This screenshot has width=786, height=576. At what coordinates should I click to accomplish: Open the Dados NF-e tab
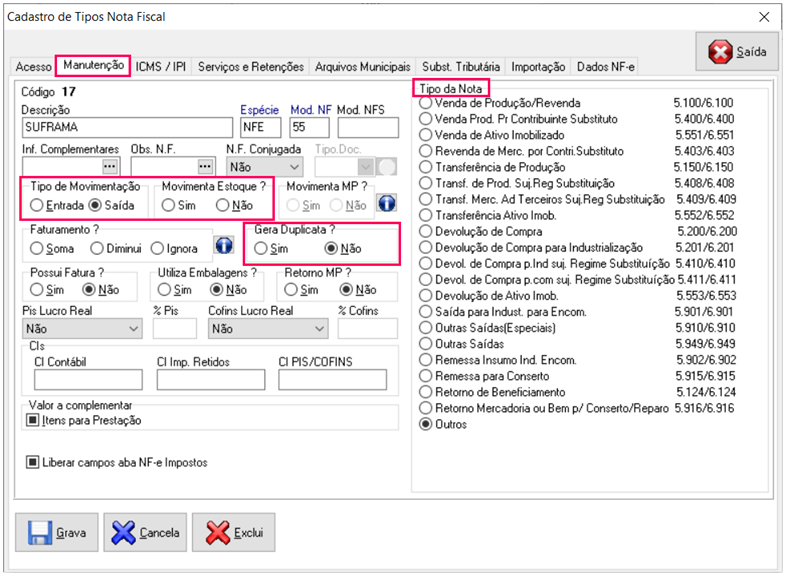(x=606, y=66)
